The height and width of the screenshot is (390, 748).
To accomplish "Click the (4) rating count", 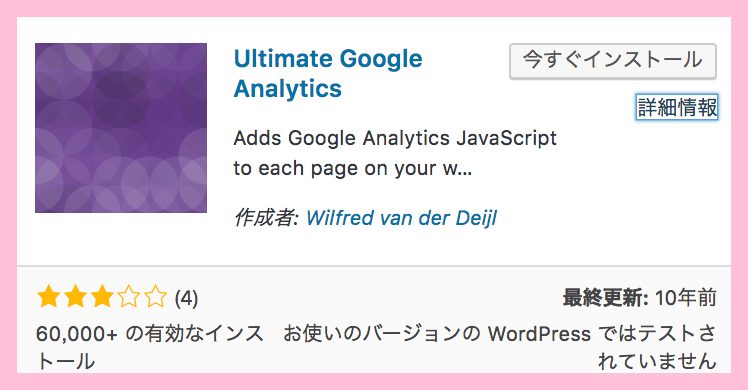I will (x=186, y=298).
